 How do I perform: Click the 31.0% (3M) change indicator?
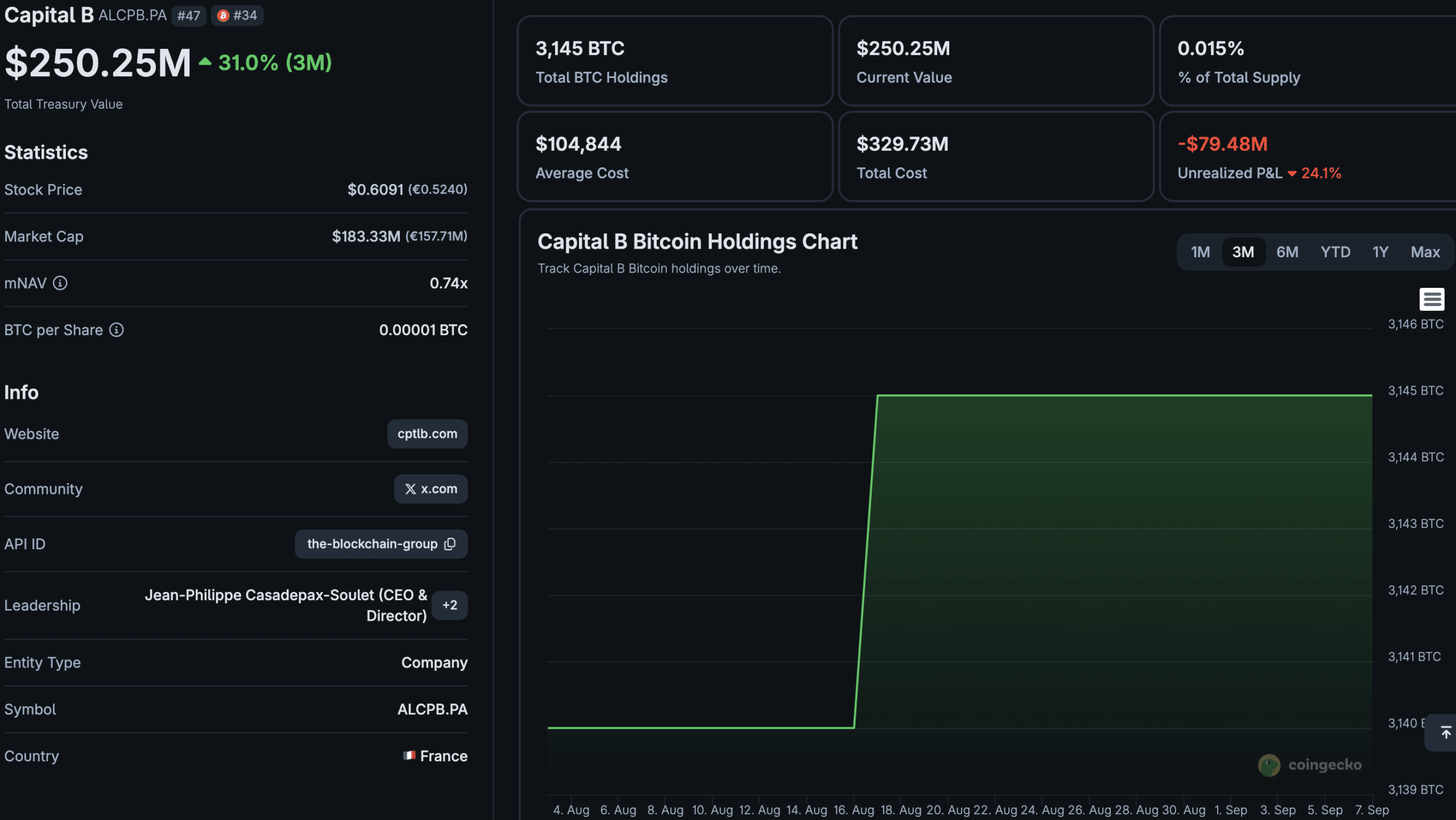point(265,63)
